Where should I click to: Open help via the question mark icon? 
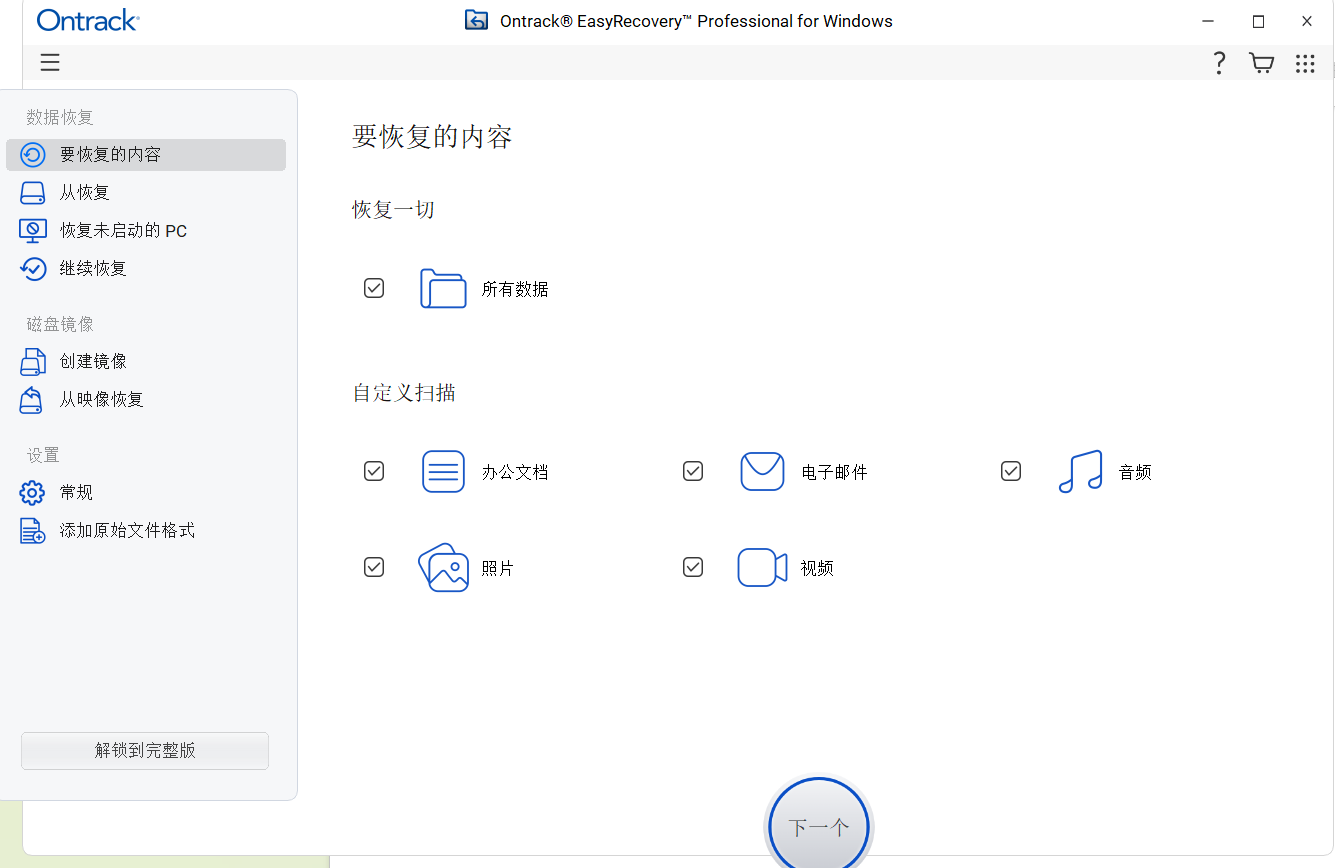click(x=1219, y=63)
